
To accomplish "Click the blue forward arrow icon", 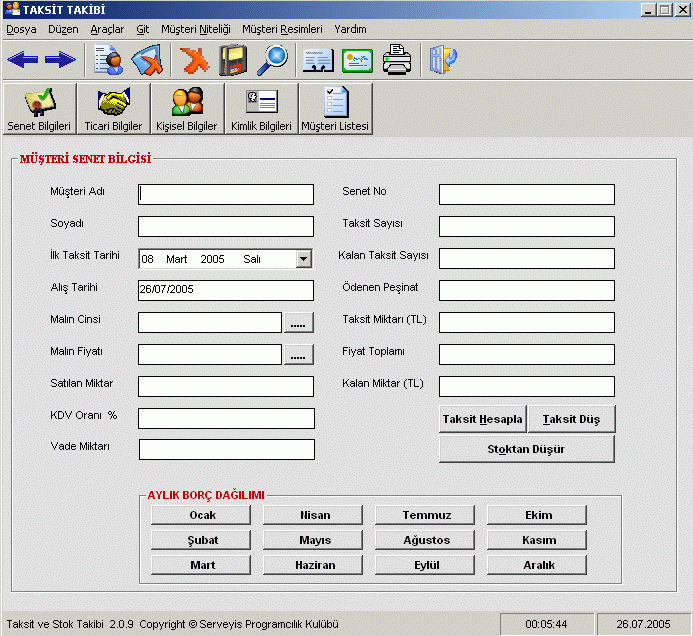I will 60,61.
